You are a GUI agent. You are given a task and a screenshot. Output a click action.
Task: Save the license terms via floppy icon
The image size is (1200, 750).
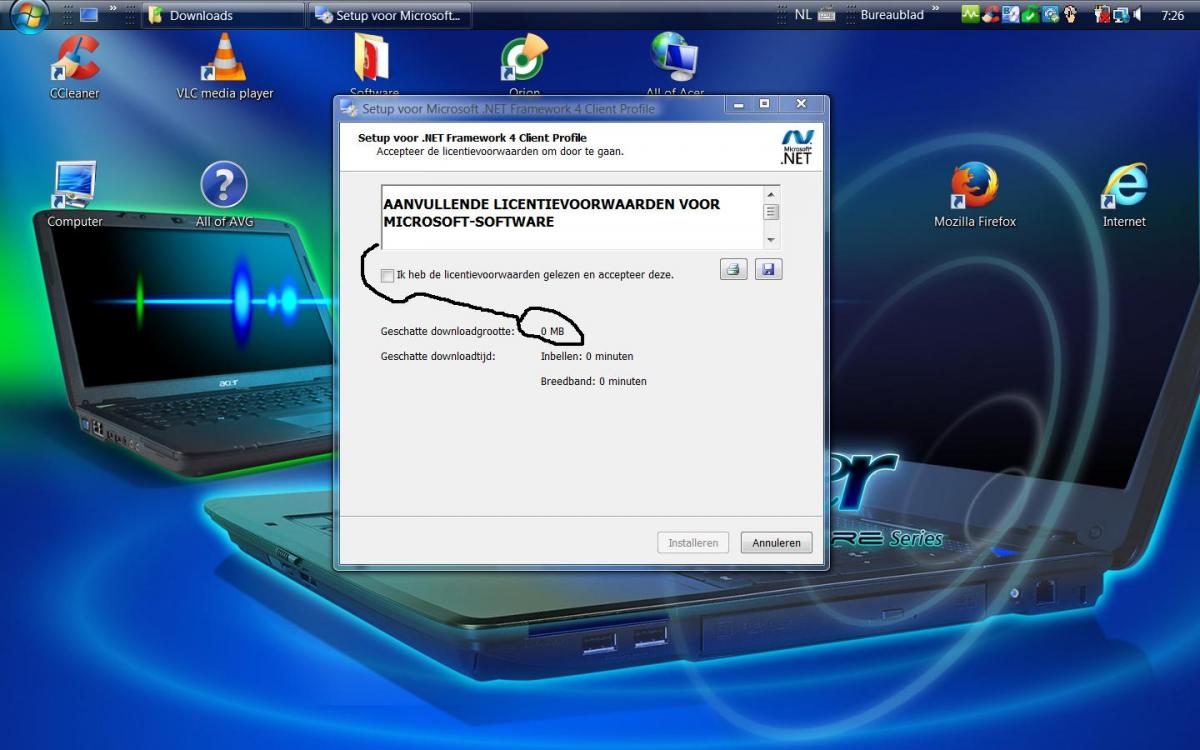click(x=769, y=269)
